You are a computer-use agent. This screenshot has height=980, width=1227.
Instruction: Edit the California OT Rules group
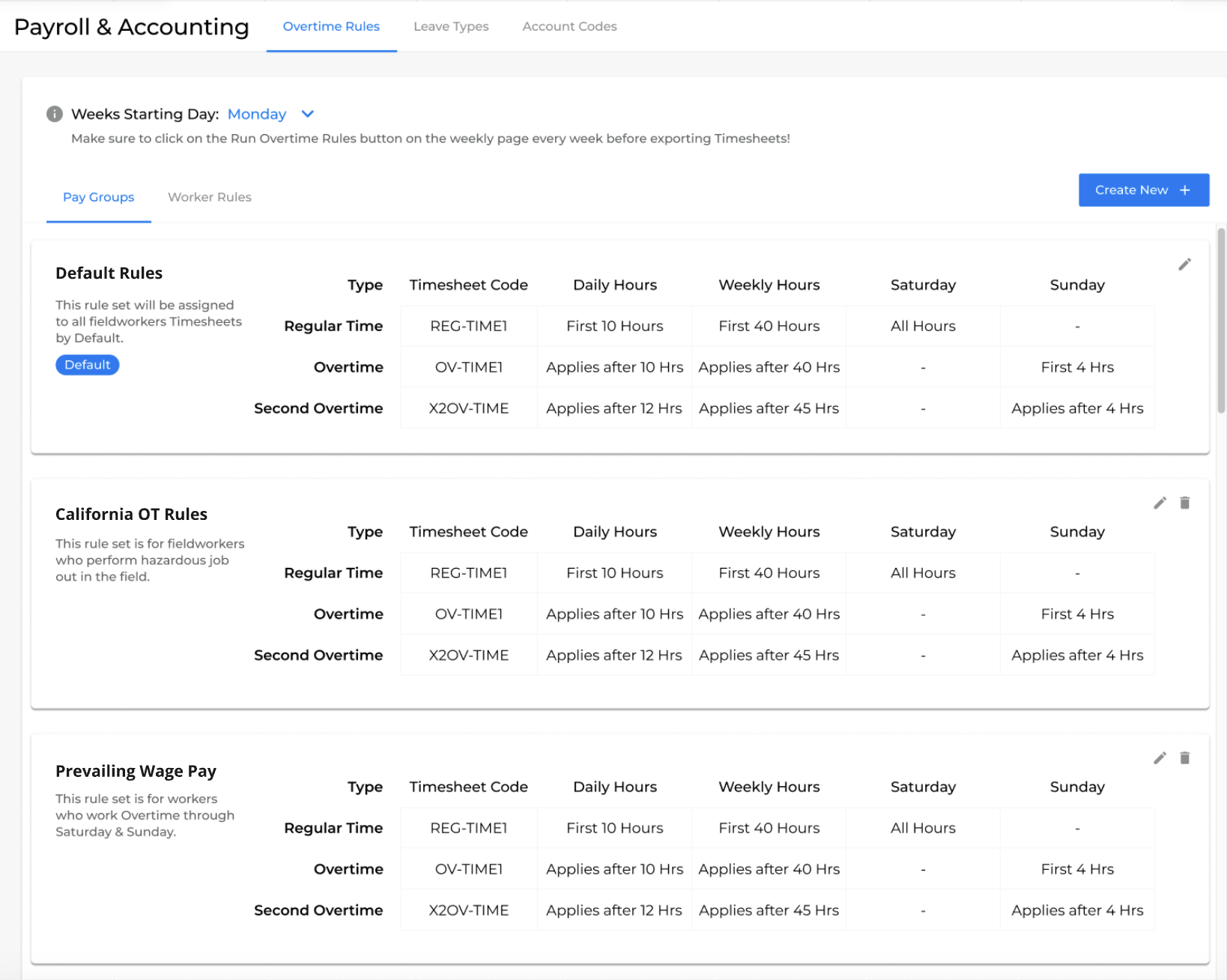(1160, 503)
